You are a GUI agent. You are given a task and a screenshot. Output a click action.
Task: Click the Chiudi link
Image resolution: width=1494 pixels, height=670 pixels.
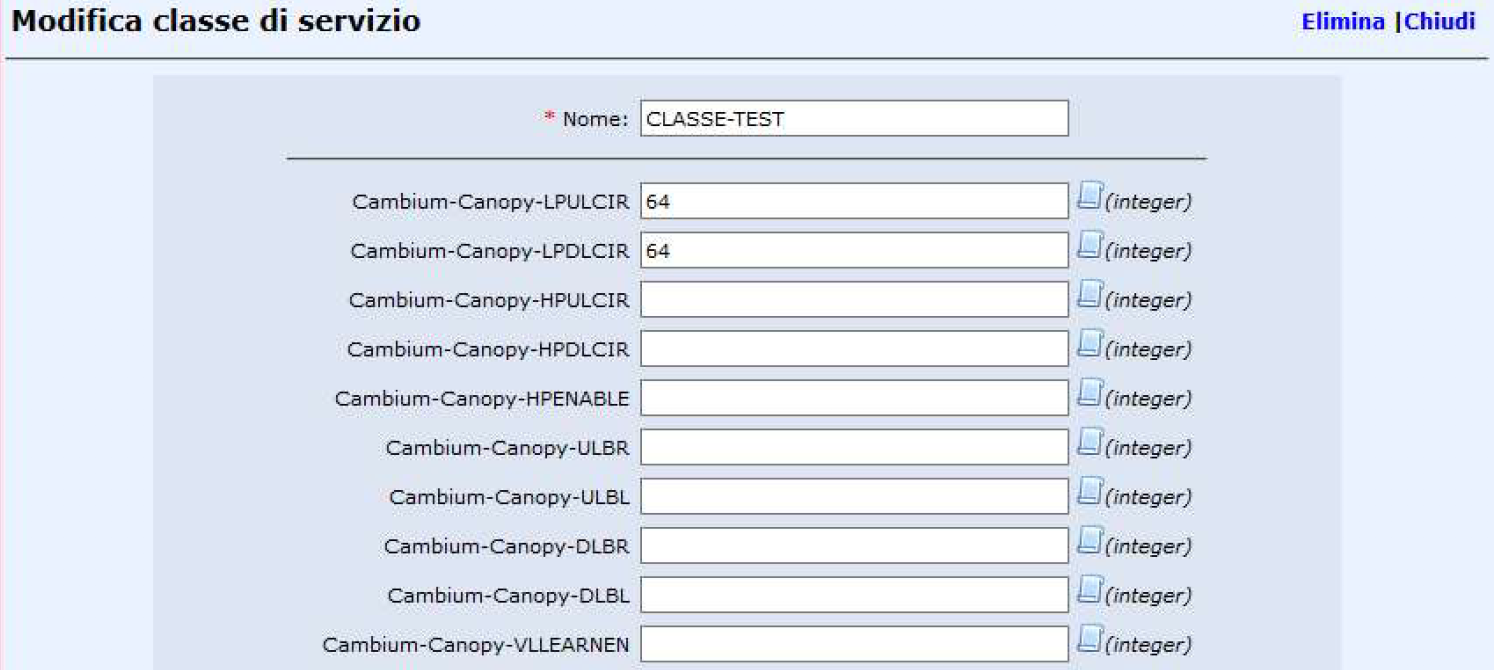[x=1440, y=22]
